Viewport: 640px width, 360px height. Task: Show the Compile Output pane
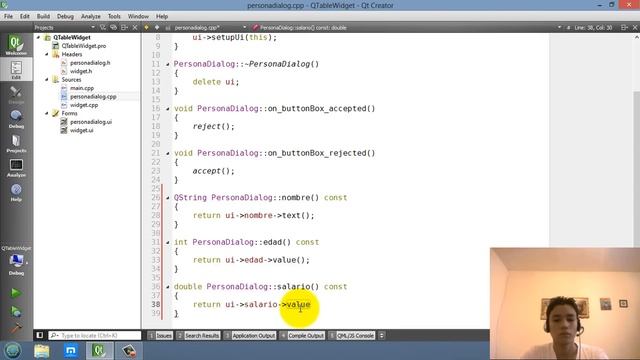[x=302, y=336]
